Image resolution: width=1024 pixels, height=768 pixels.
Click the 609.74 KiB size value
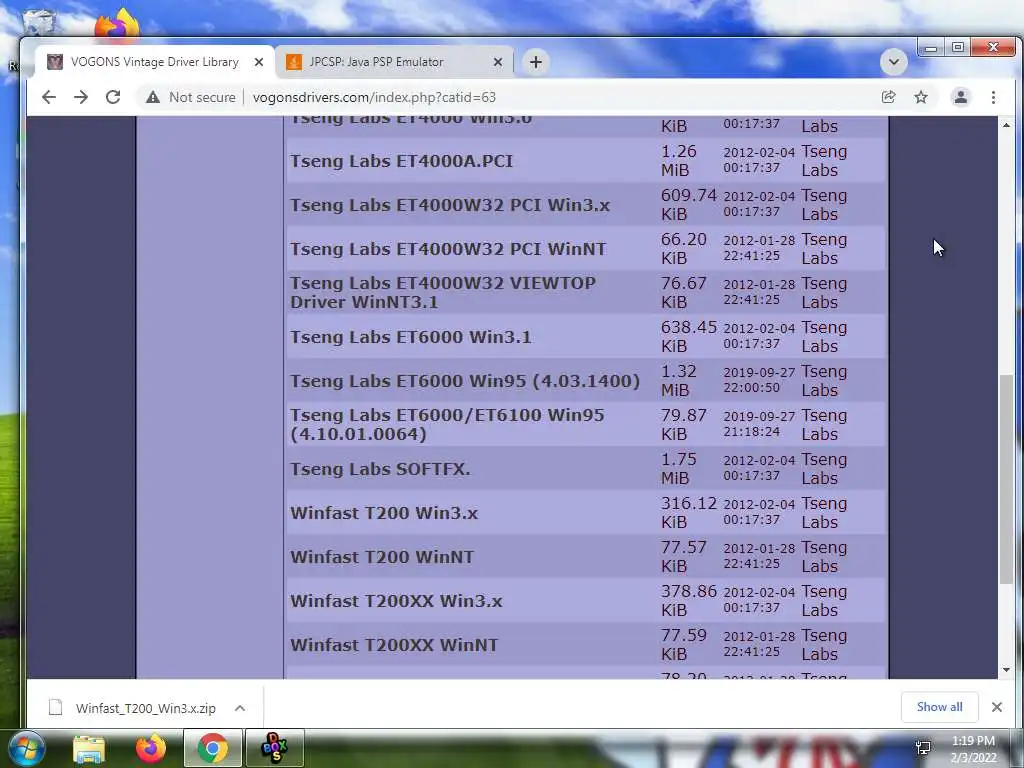(x=688, y=205)
